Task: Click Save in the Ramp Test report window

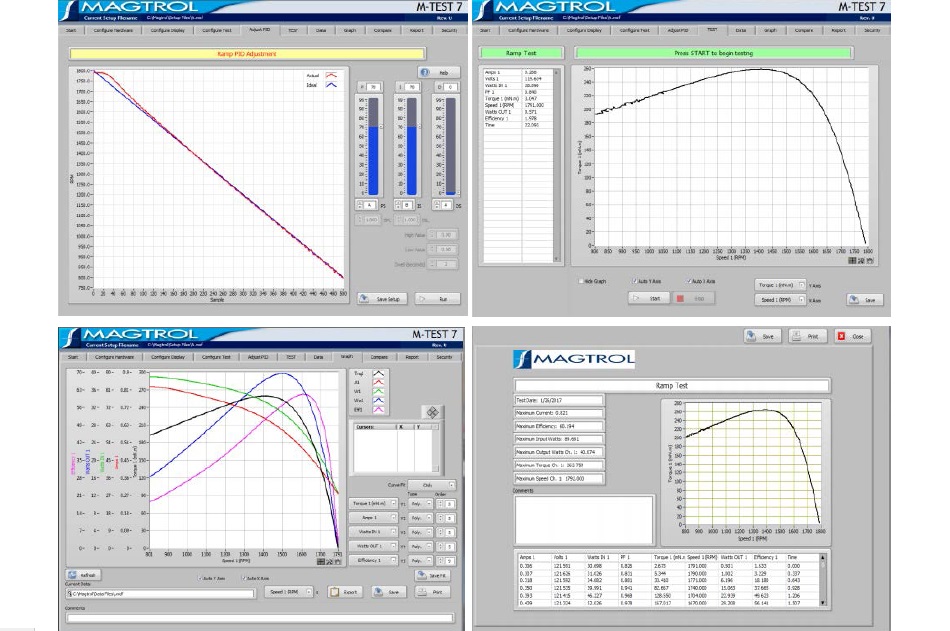Action: click(x=763, y=336)
